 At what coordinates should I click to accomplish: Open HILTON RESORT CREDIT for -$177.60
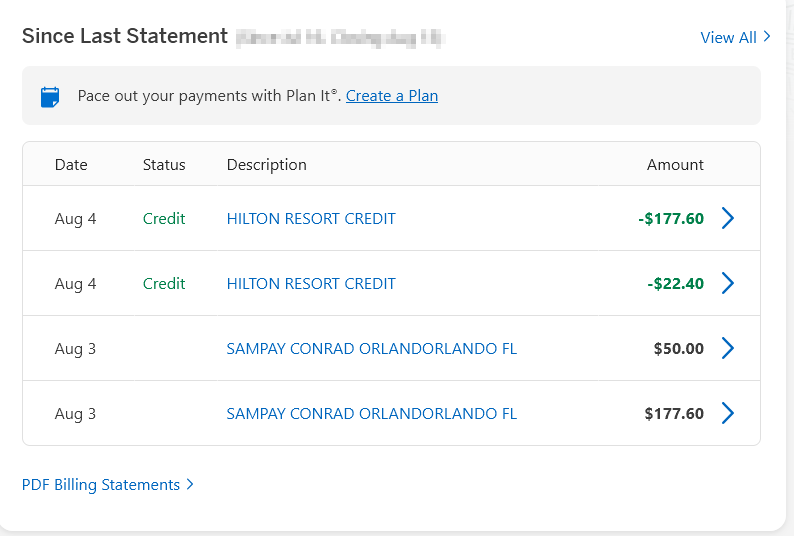click(311, 218)
